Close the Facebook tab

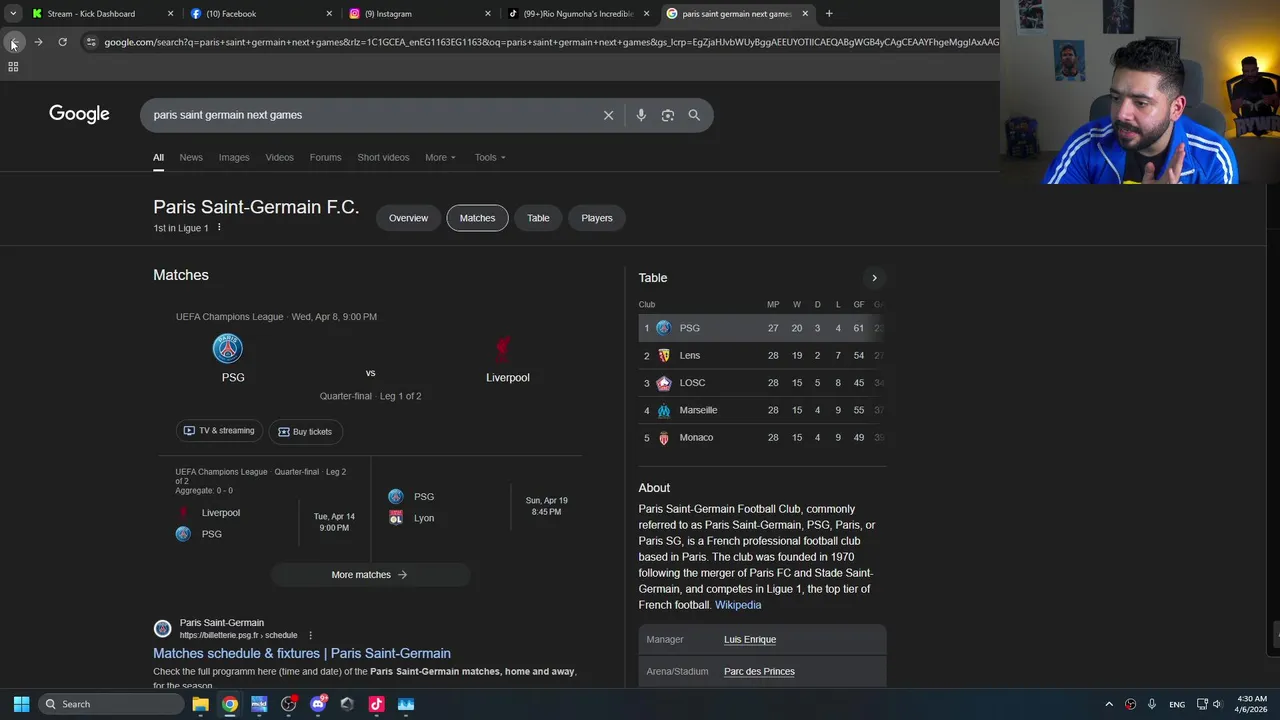coord(329,14)
